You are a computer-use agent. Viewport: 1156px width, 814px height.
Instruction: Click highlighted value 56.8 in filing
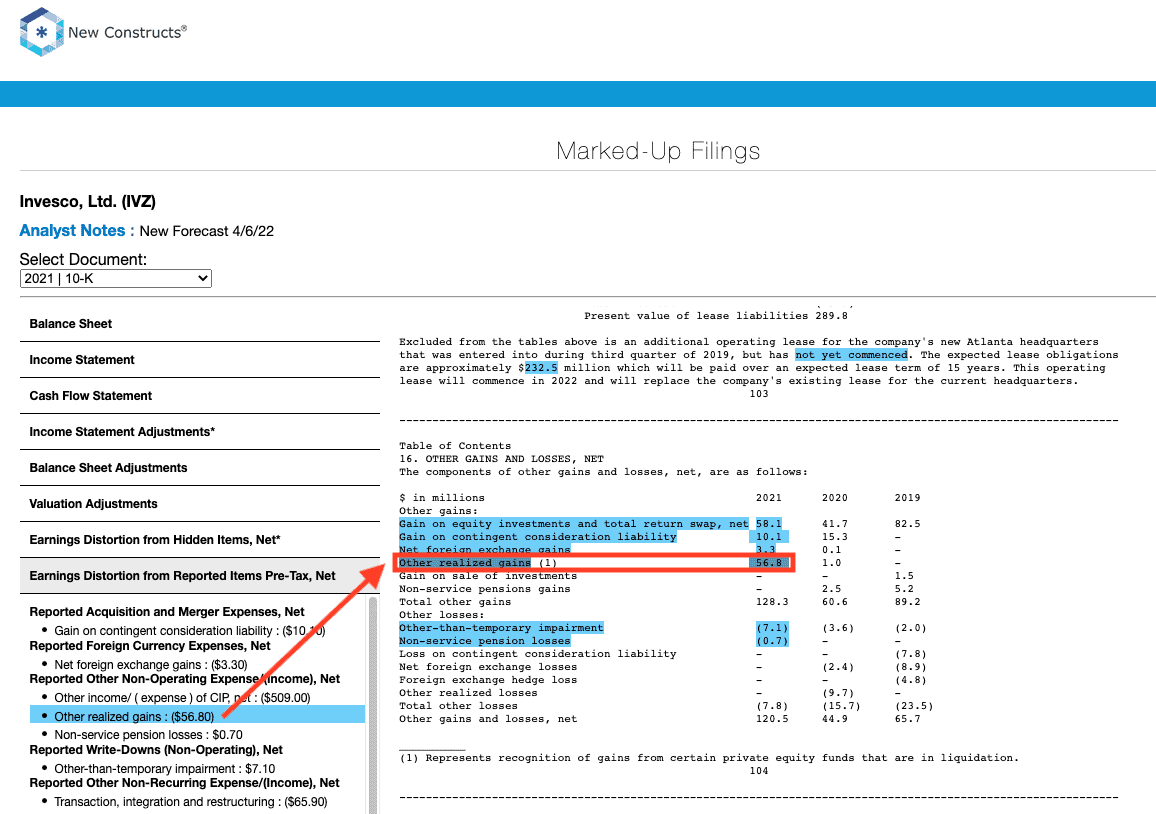(x=771, y=563)
